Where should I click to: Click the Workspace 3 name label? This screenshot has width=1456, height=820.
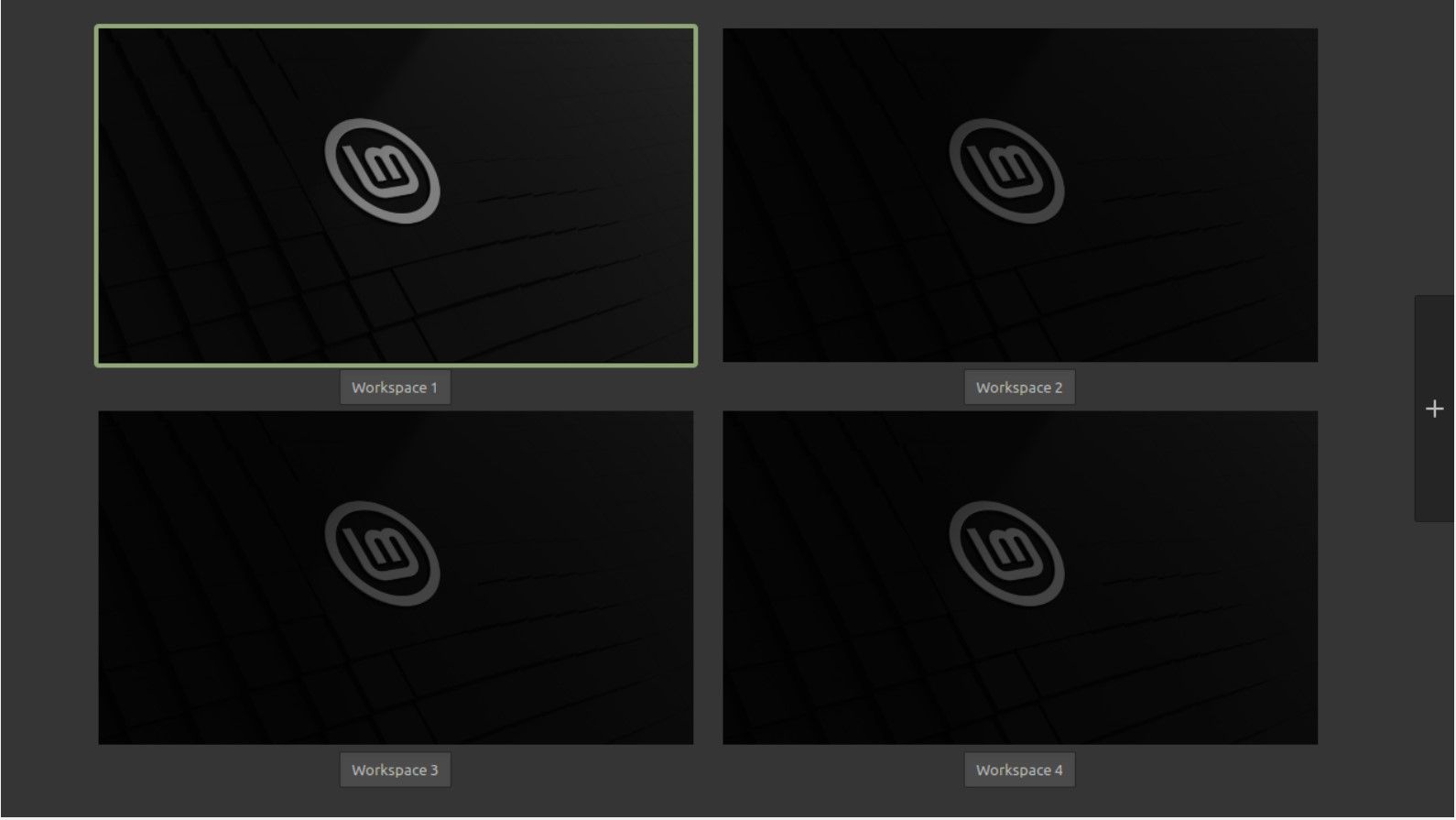[395, 770]
